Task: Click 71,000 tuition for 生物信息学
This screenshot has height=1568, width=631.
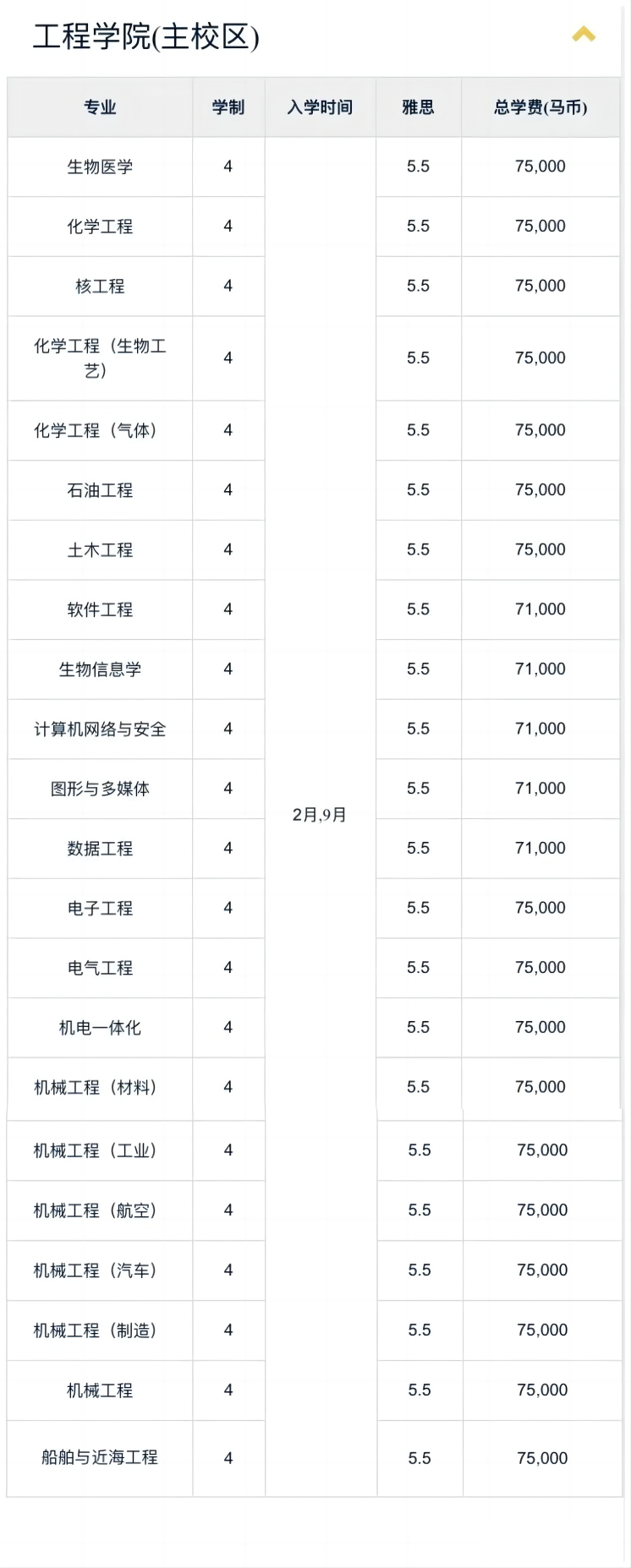Action: point(540,669)
